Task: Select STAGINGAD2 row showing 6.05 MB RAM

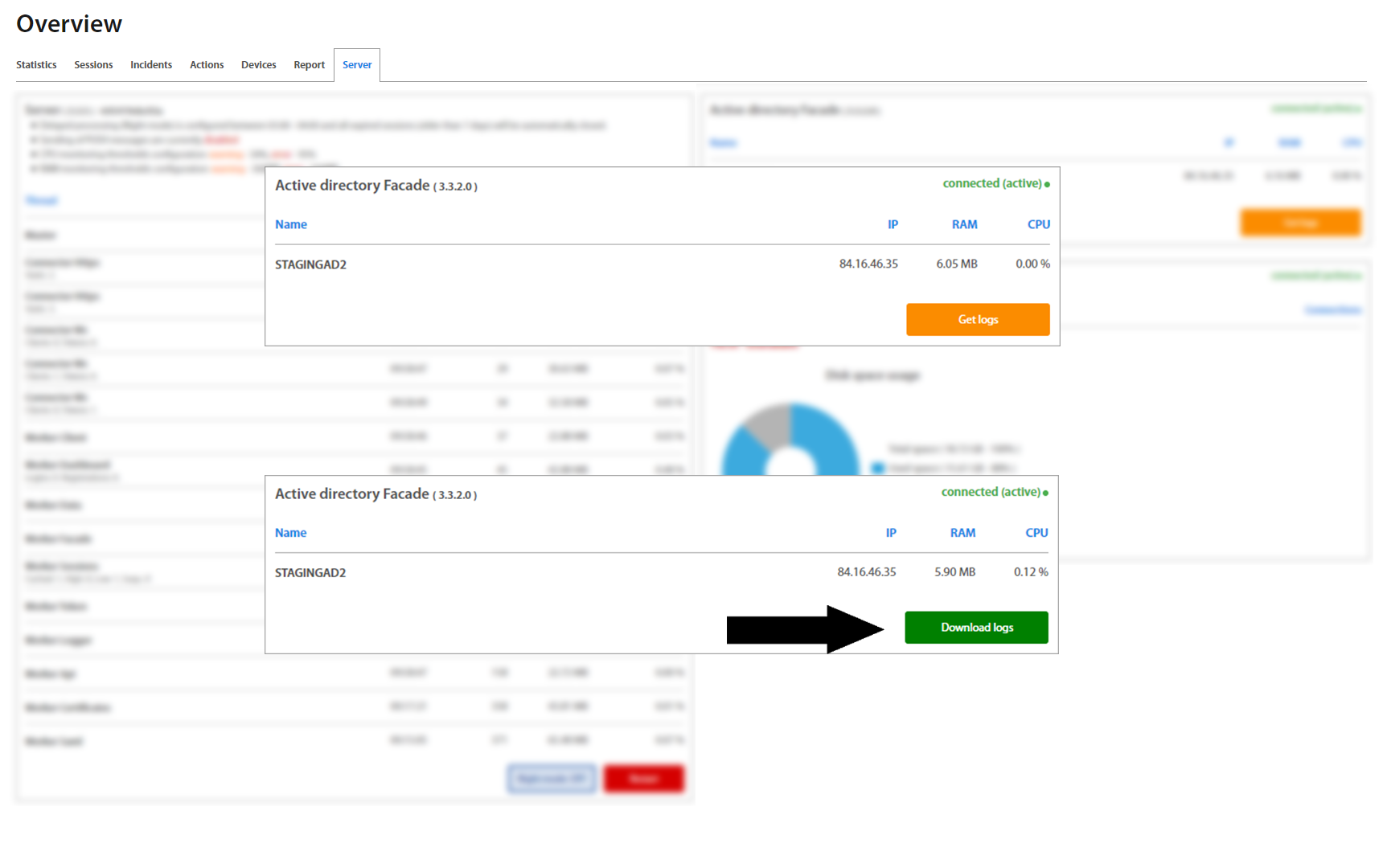Action: pos(310,264)
